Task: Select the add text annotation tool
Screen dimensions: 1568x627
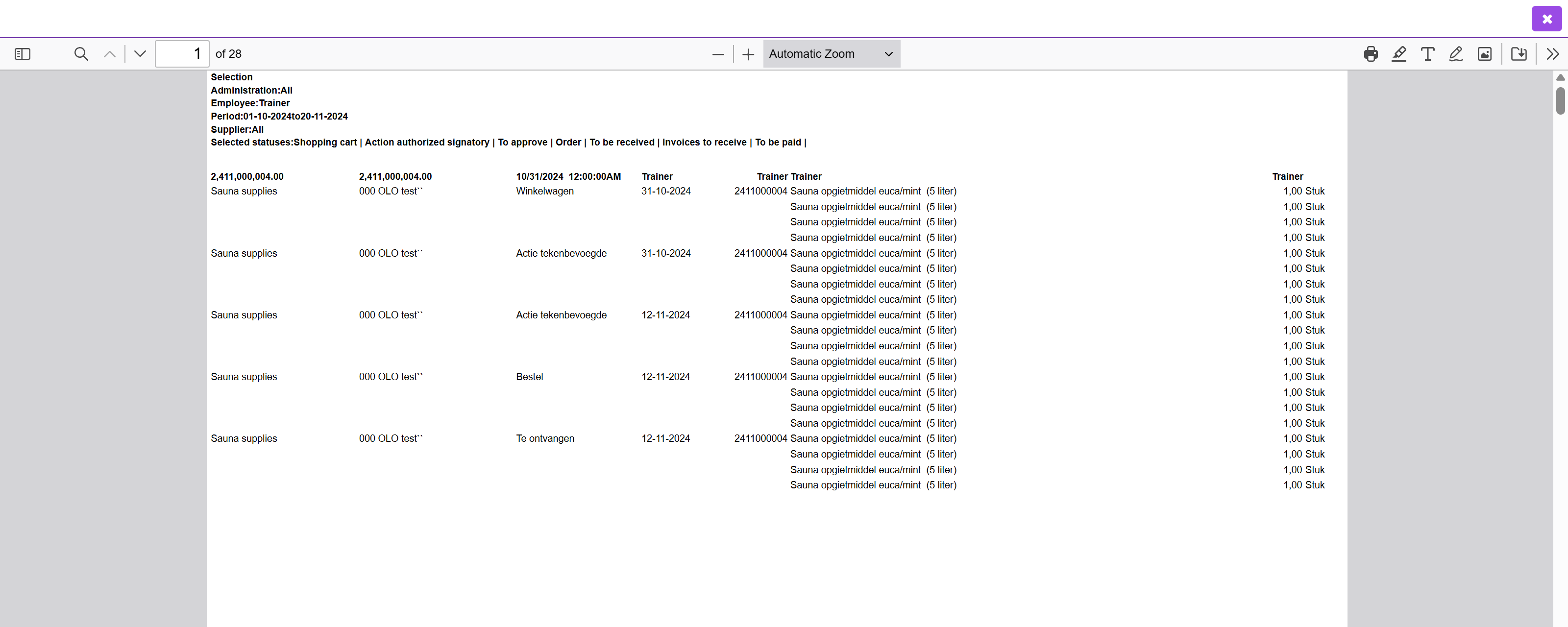Action: pos(1427,54)
